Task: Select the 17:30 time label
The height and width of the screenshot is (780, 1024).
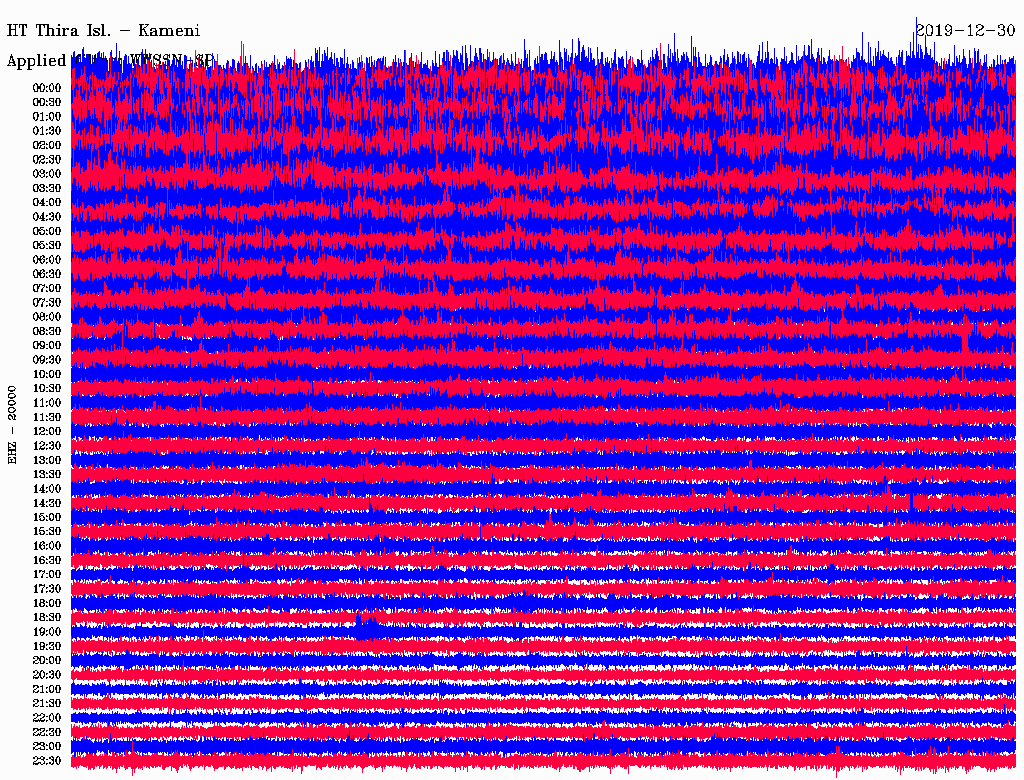Action: (x=46, y=589)
